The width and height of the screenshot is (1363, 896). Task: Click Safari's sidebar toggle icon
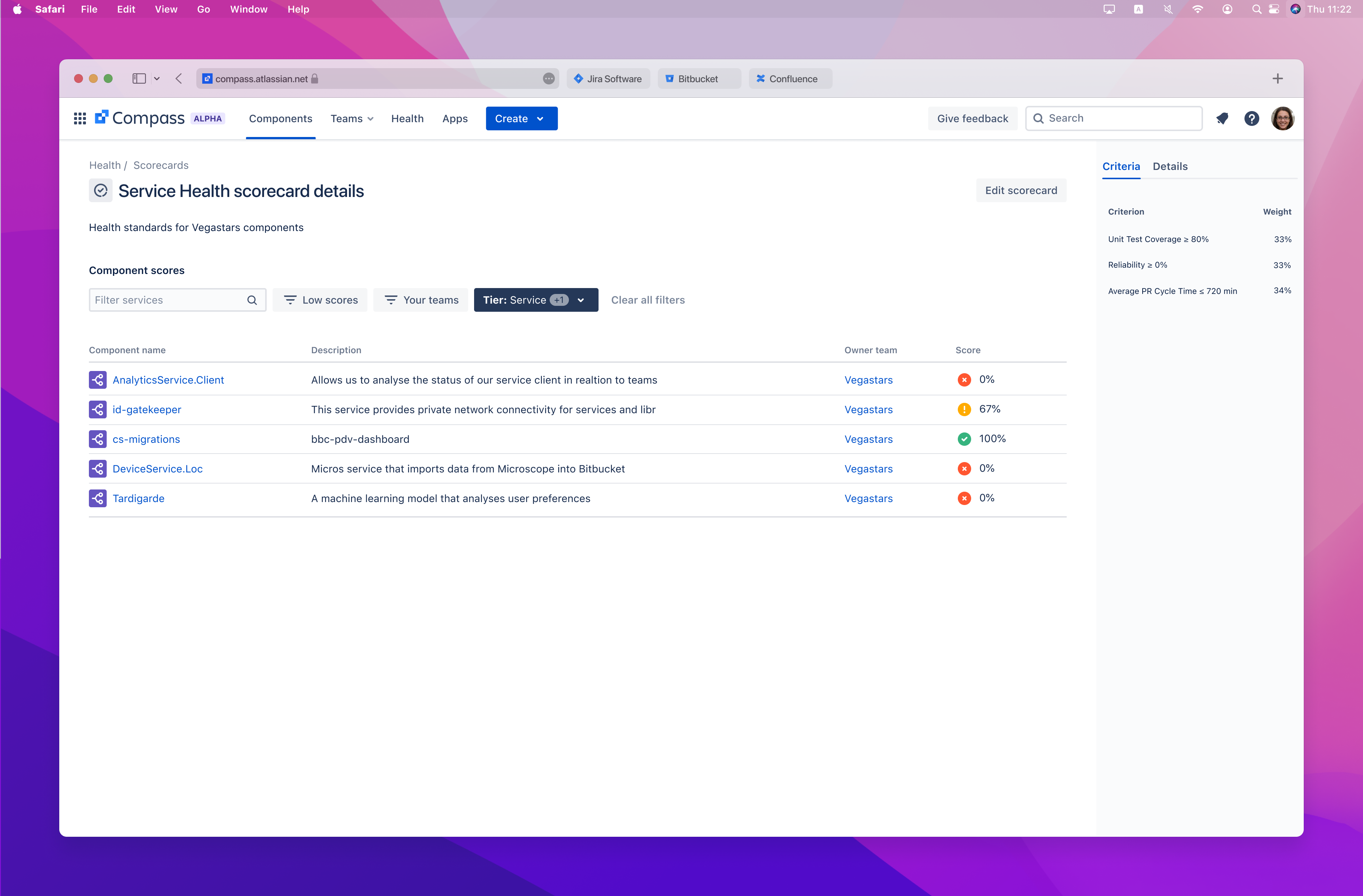(x=139, y=79)
